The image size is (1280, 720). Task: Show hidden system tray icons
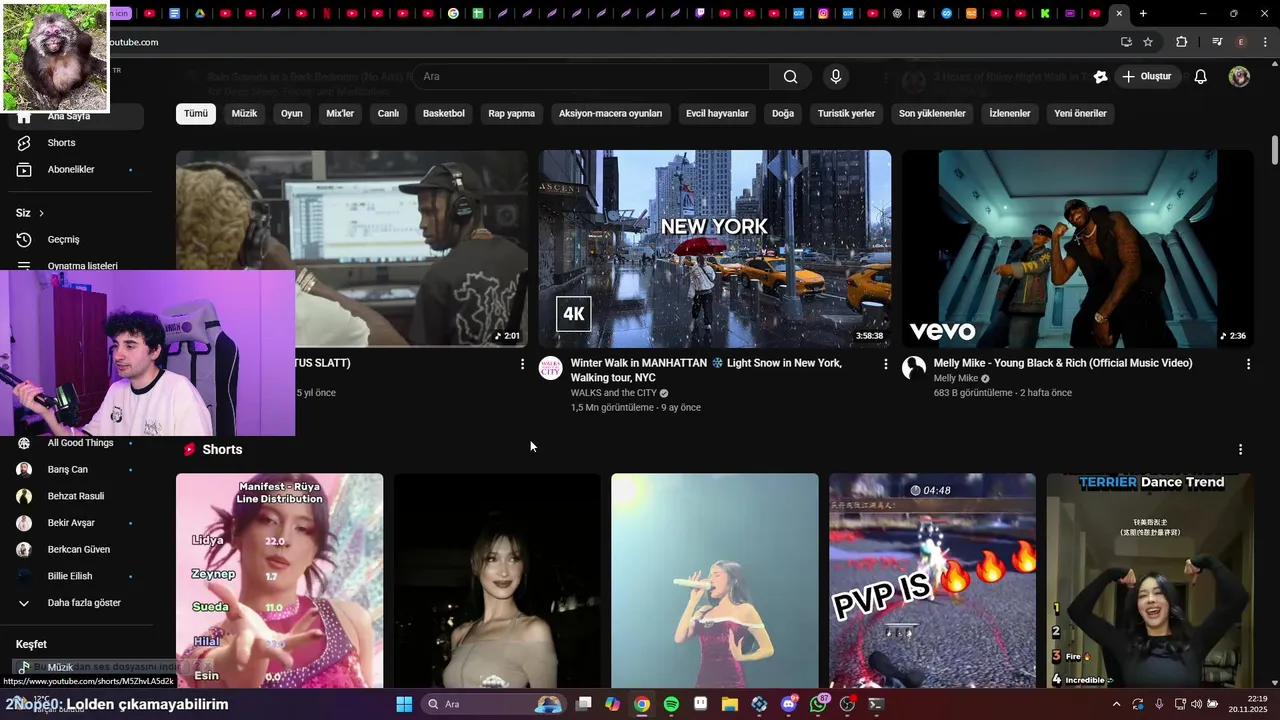tap(1116, 704)
